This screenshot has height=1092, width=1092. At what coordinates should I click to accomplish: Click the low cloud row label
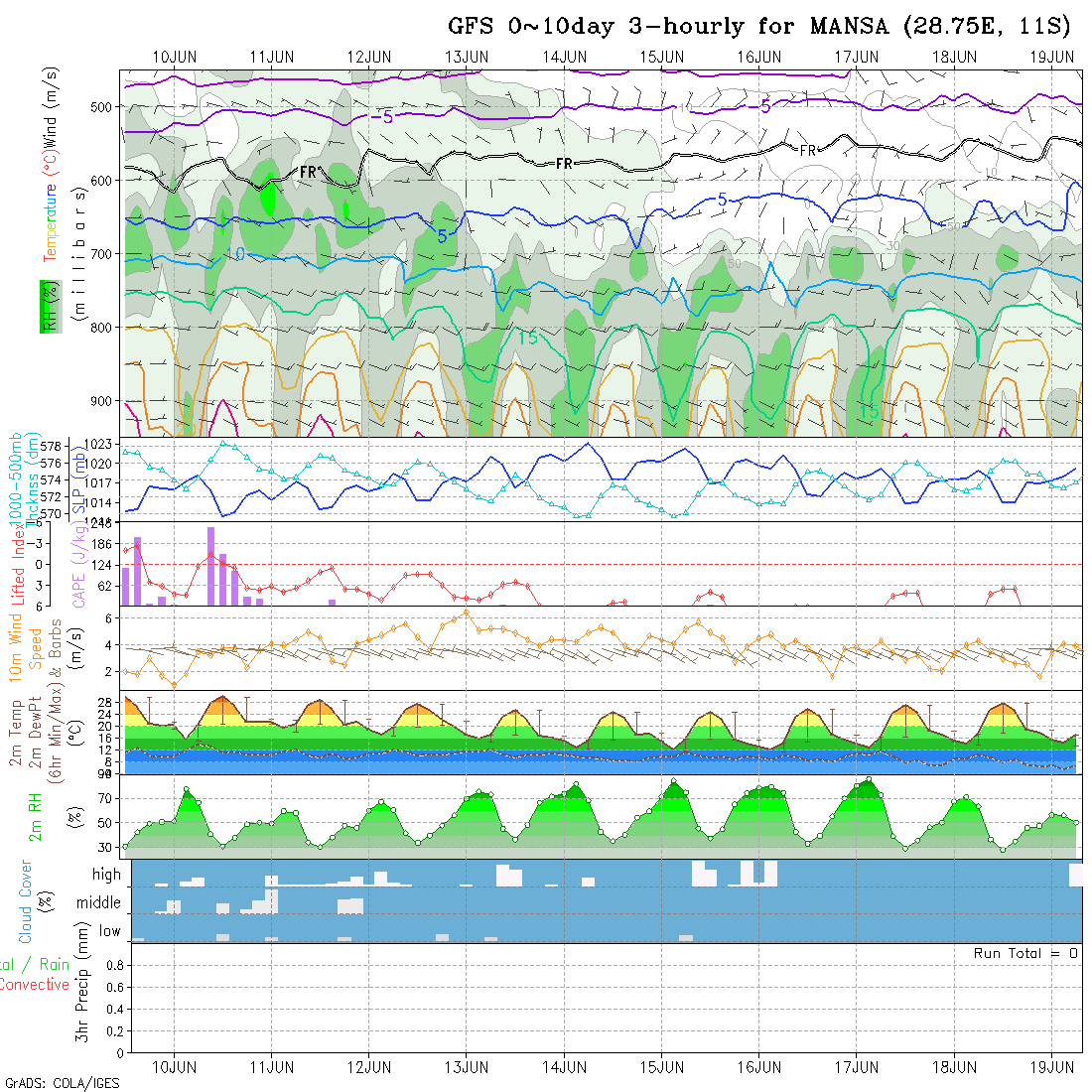pyautogui.click(x=109, y=932)
